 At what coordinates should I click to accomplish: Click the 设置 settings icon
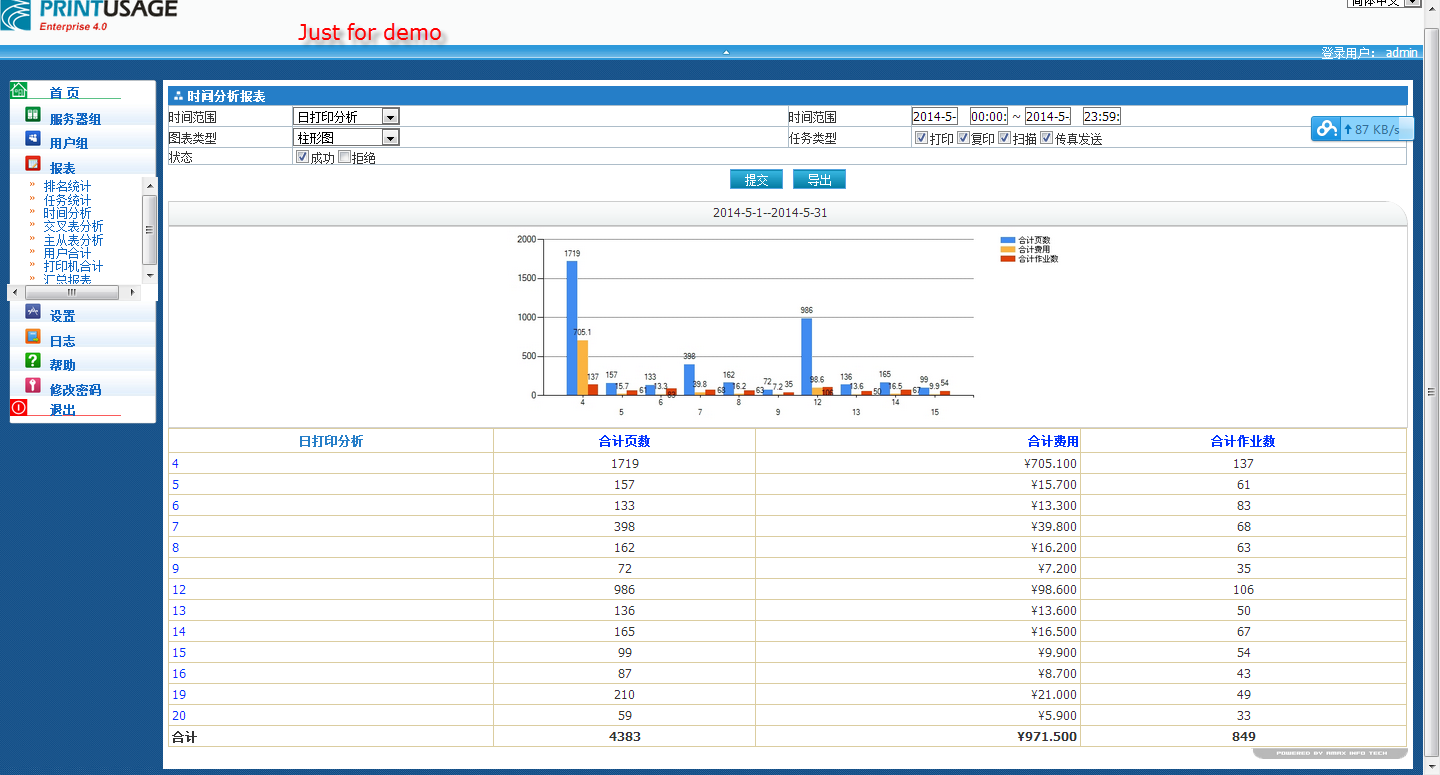pos(32,312)
